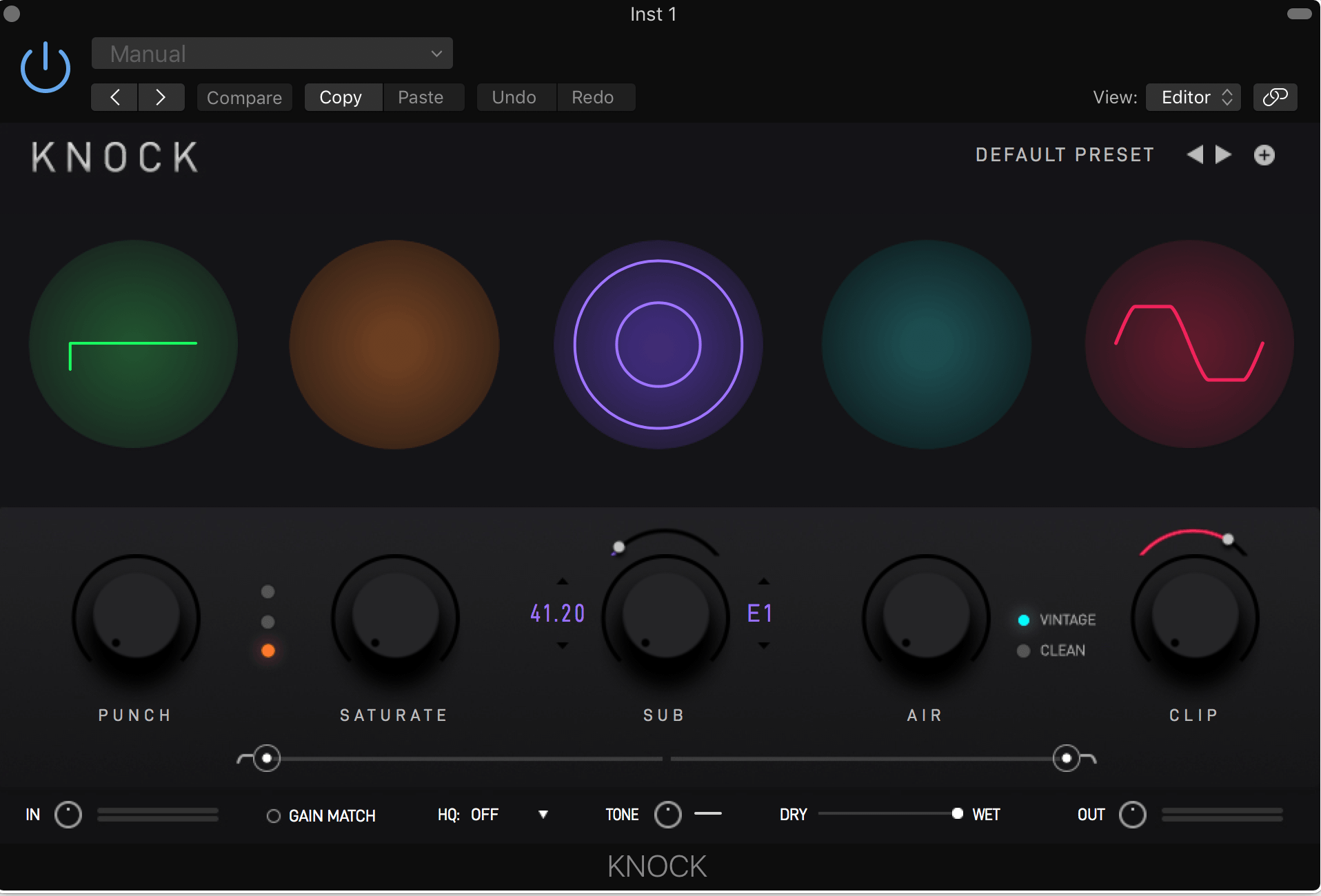Click the link icon next to Editor
This screenshot has height=896, width=1321.
coord(1275,97)
